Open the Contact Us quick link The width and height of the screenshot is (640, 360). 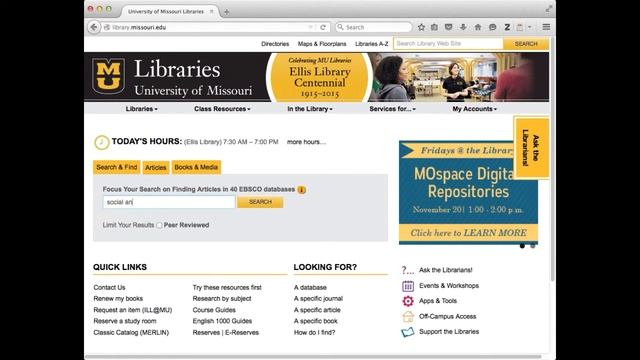(x=109, y=287)
